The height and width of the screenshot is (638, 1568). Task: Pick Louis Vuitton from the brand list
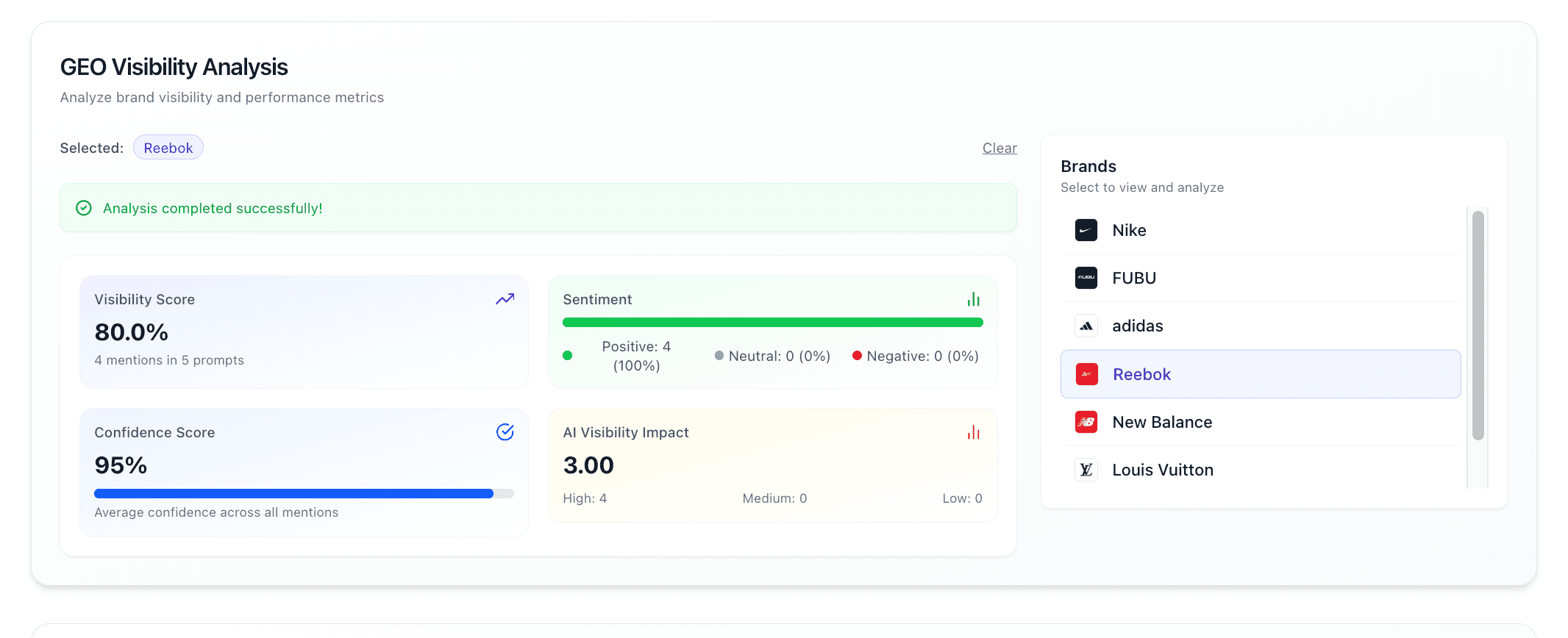click(1162, 470)
